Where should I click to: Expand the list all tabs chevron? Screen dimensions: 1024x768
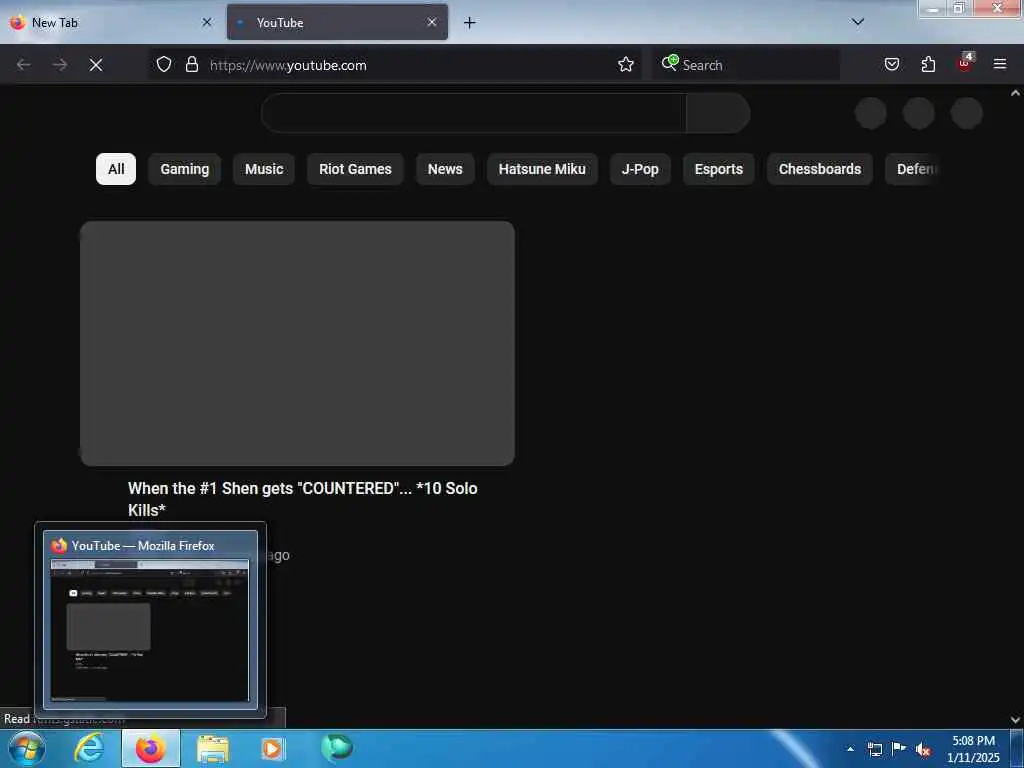[858, 22]
